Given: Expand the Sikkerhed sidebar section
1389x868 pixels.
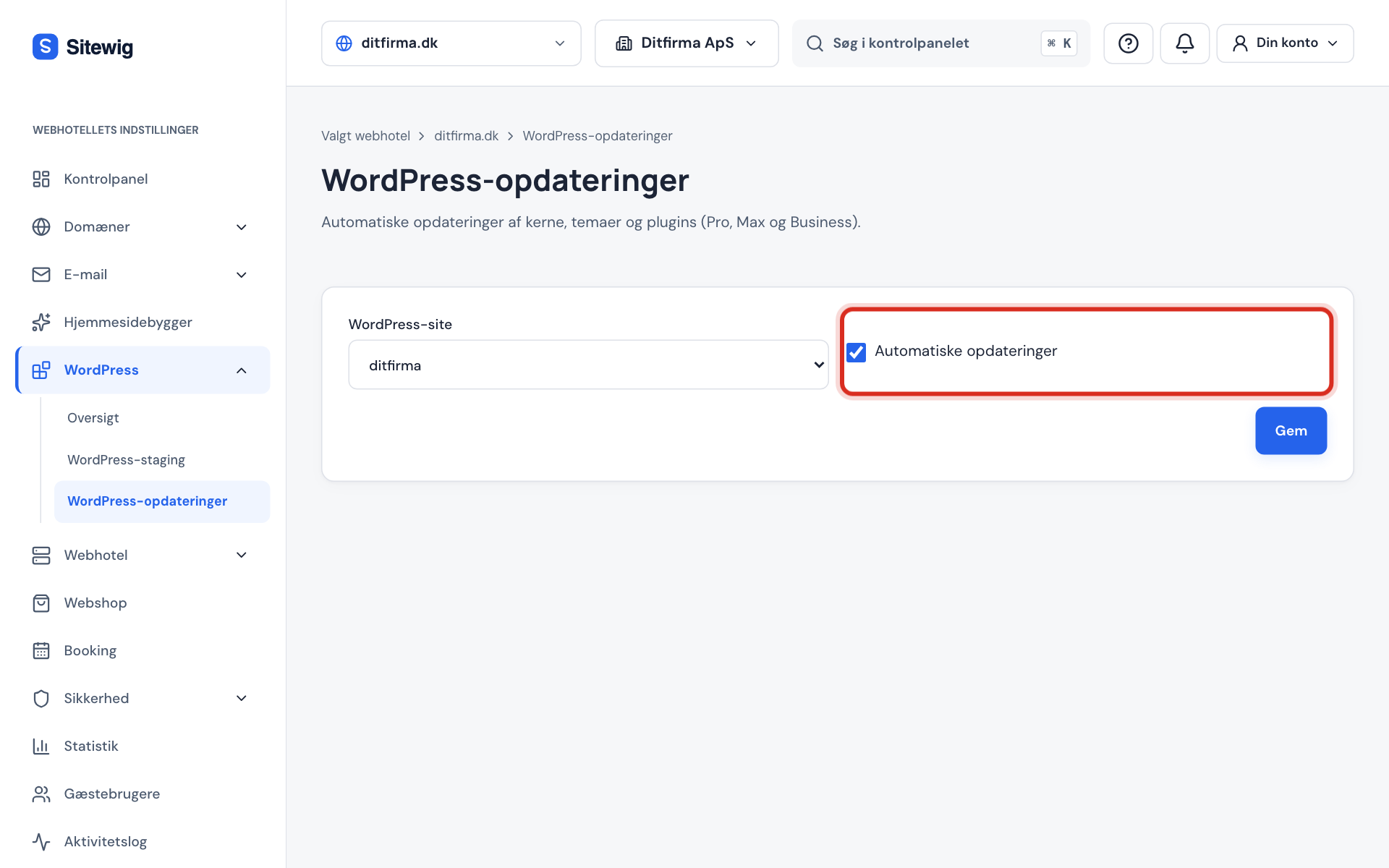Looking at the screenshot, I should pyautogui.click(x=242, y=699).
